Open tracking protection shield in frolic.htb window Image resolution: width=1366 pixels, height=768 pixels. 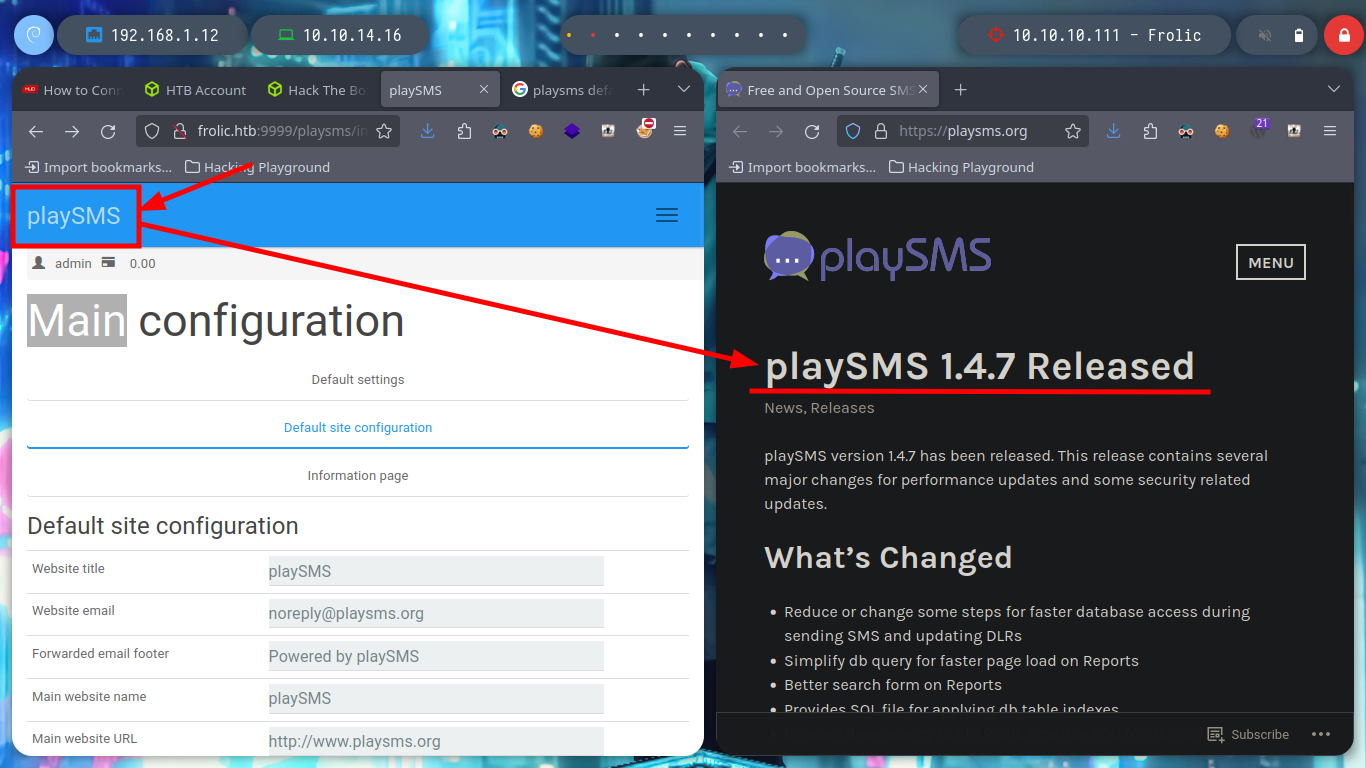point(152,131)
